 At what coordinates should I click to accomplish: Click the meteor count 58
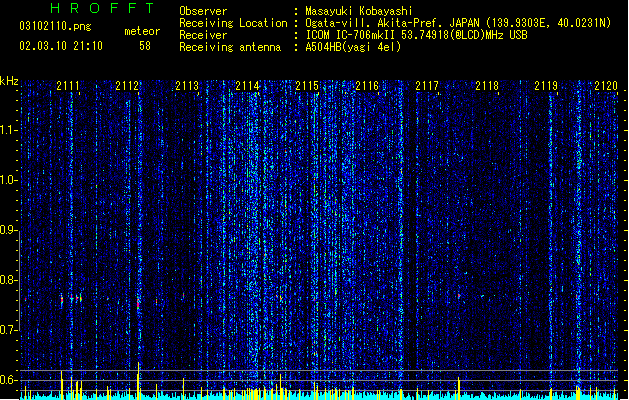[145, 46]
